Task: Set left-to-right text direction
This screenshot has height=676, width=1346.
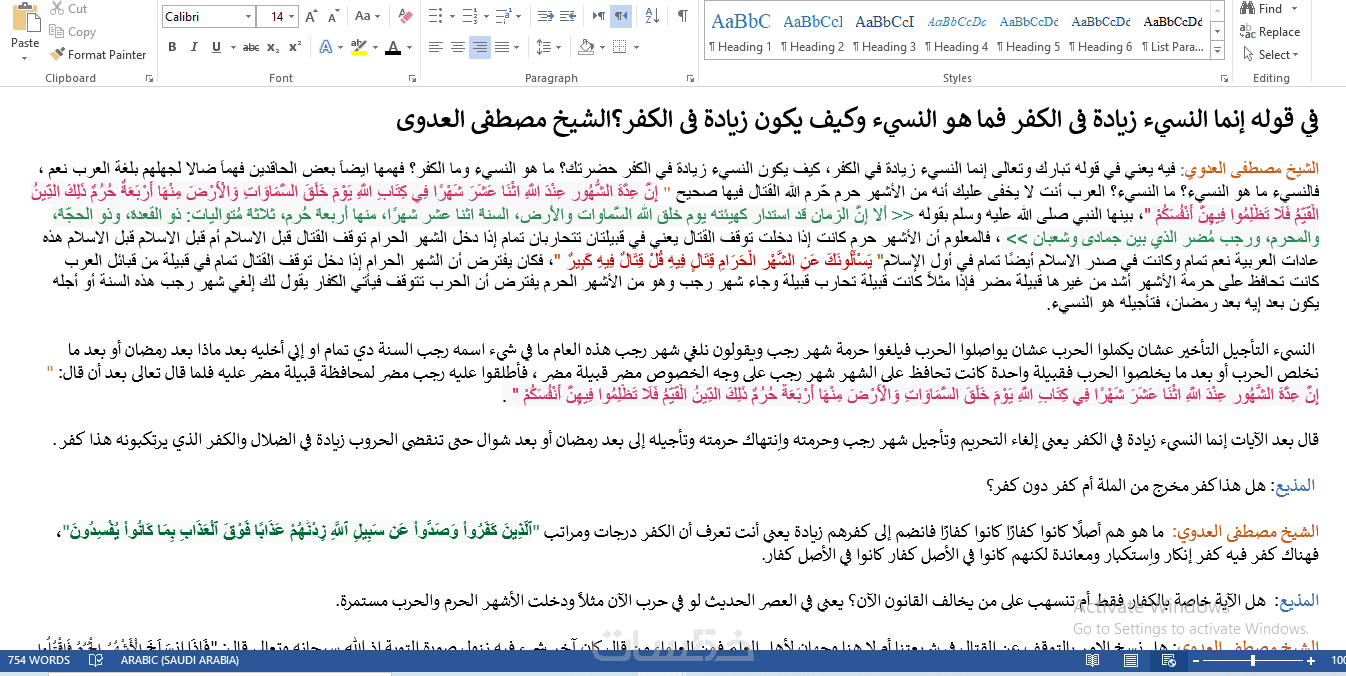Action: tap(598, 17)
